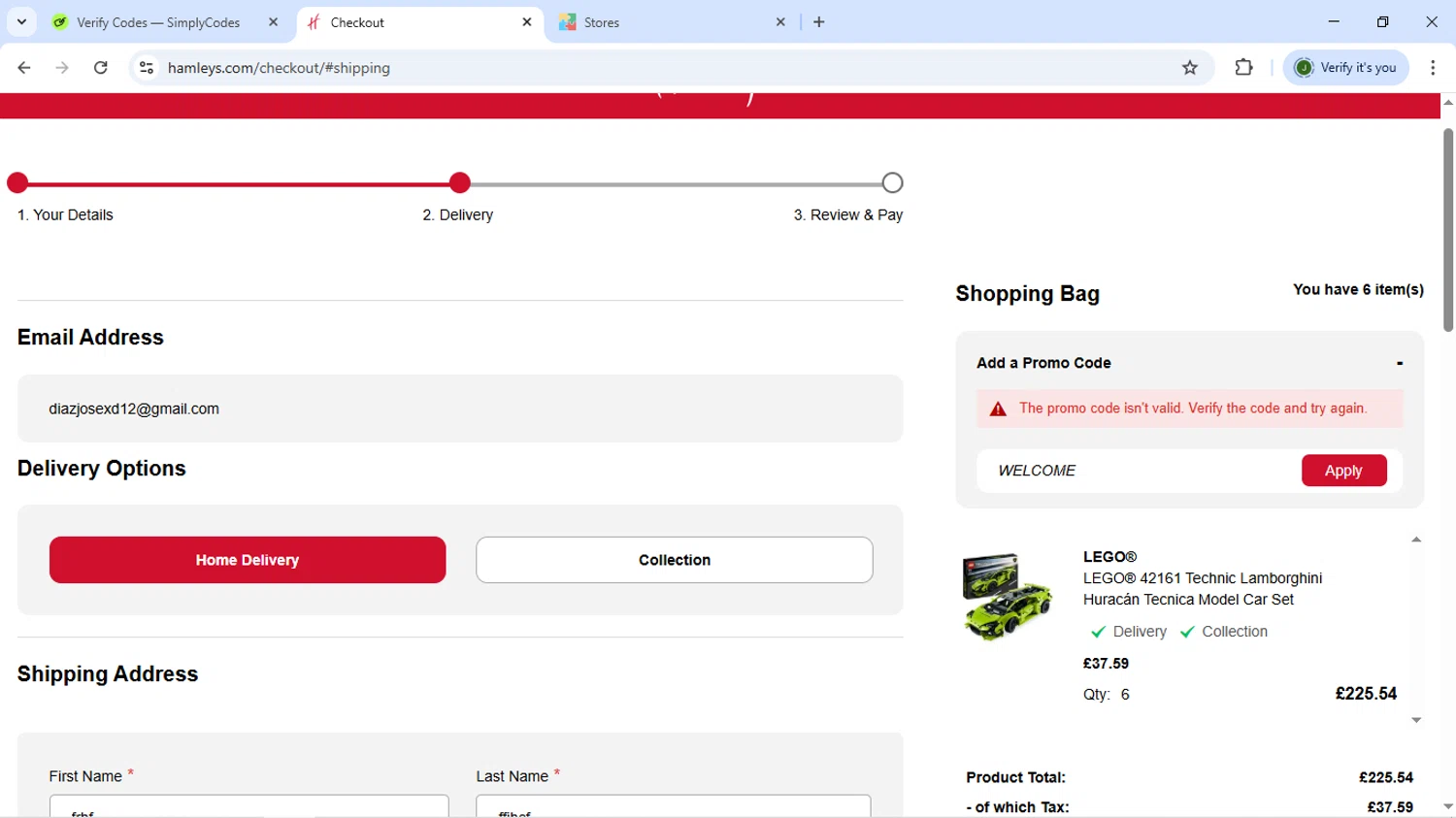The width and height of the screenshot is (1456, 818).
Task: Apply the promo code
Action: point(1343,471)
